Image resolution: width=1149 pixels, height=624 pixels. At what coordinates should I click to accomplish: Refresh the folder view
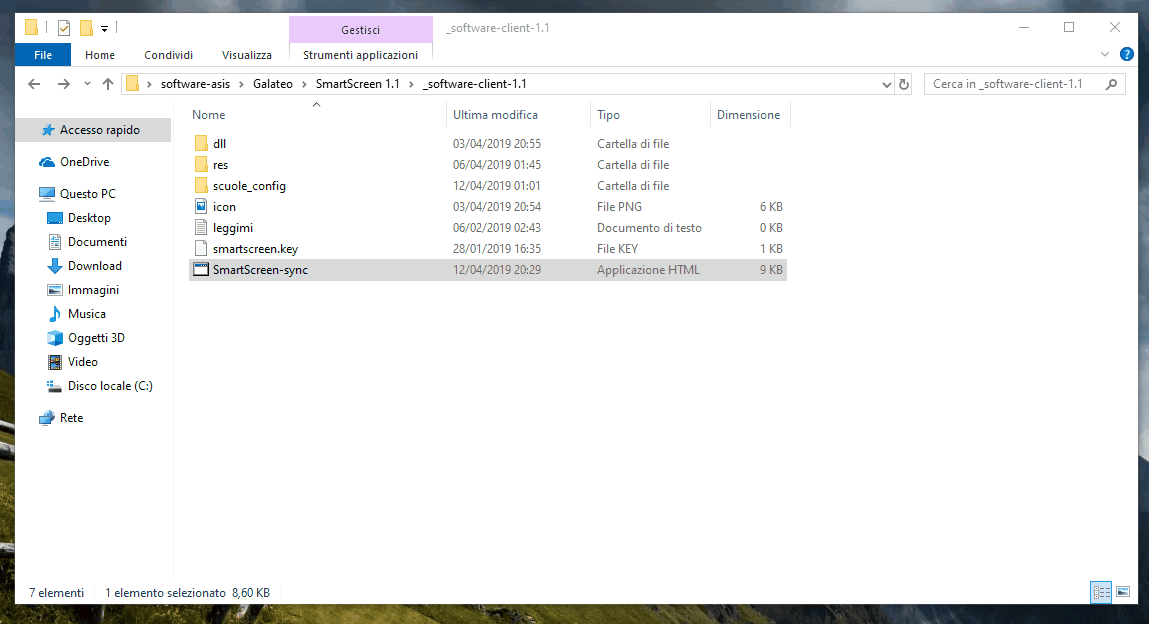(904, 84)
